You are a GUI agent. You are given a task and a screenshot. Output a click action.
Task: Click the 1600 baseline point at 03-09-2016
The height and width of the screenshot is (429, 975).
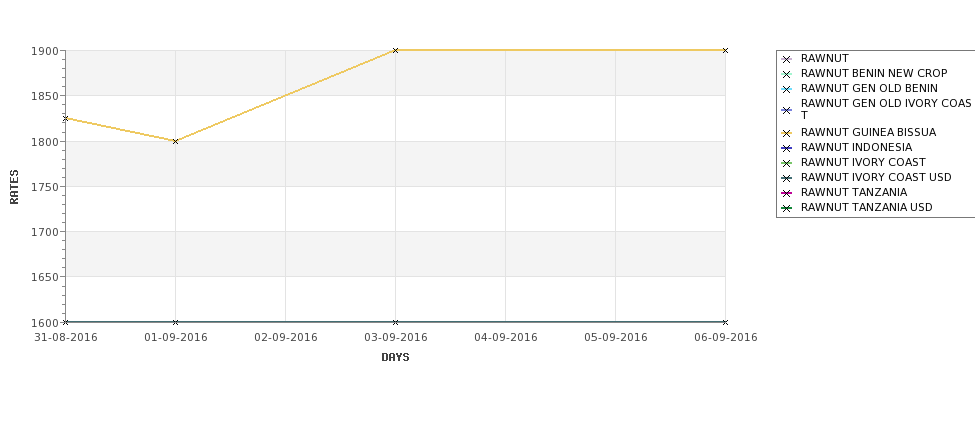coord(395,322)
